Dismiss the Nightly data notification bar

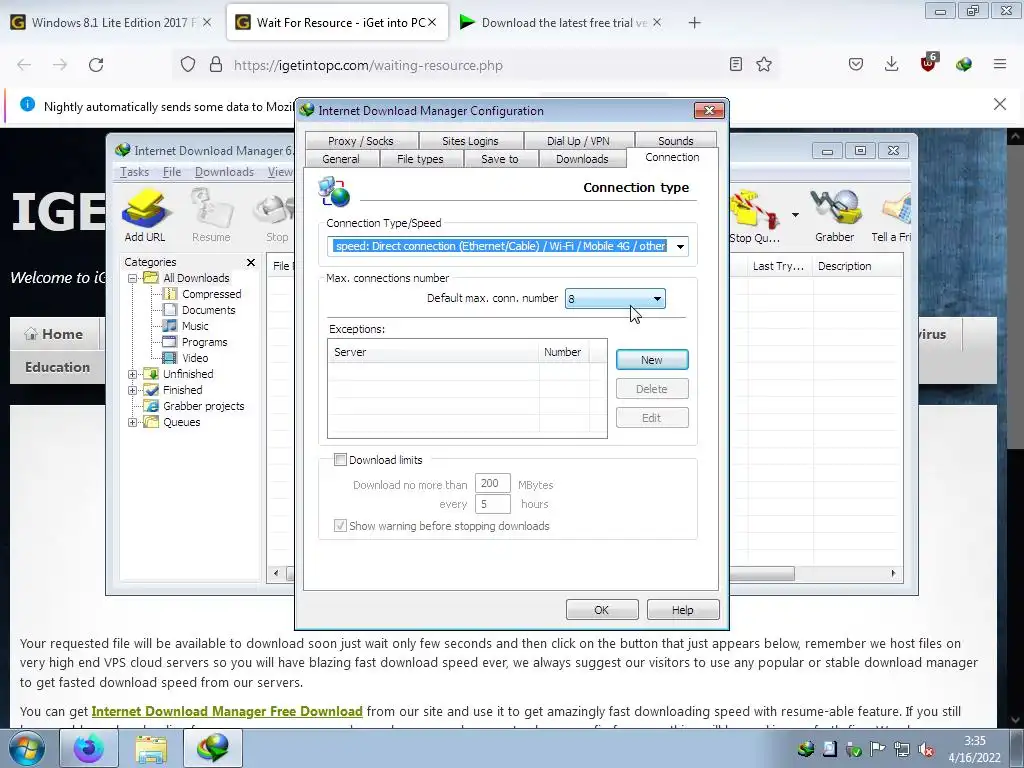(1000, 104)
